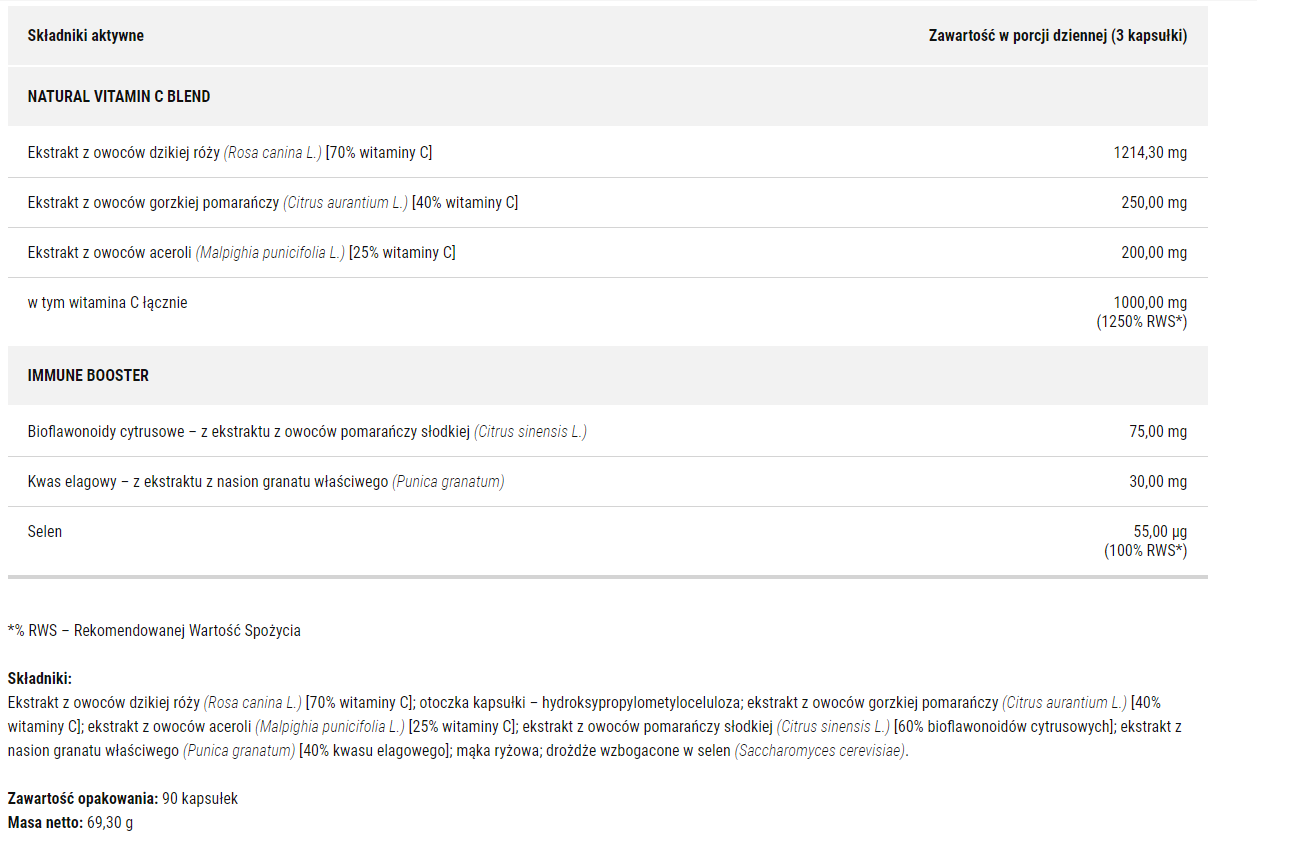1309x842 pixels.
Task: Click the 55,00 µg selenium value
Action: pyautogui.click(x=1160, y=532)
